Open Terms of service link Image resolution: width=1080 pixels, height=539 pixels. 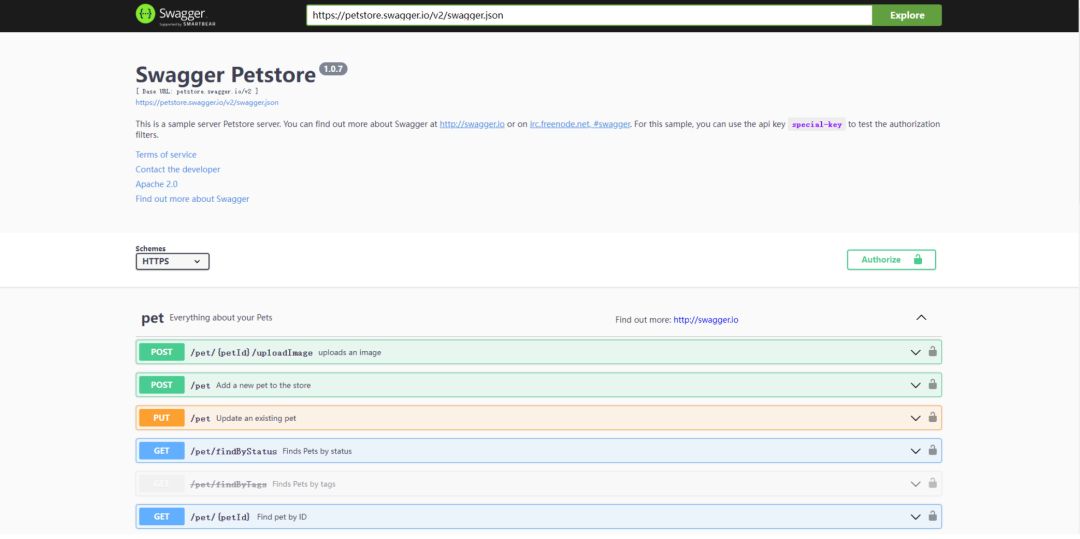[x=166, y=155]
